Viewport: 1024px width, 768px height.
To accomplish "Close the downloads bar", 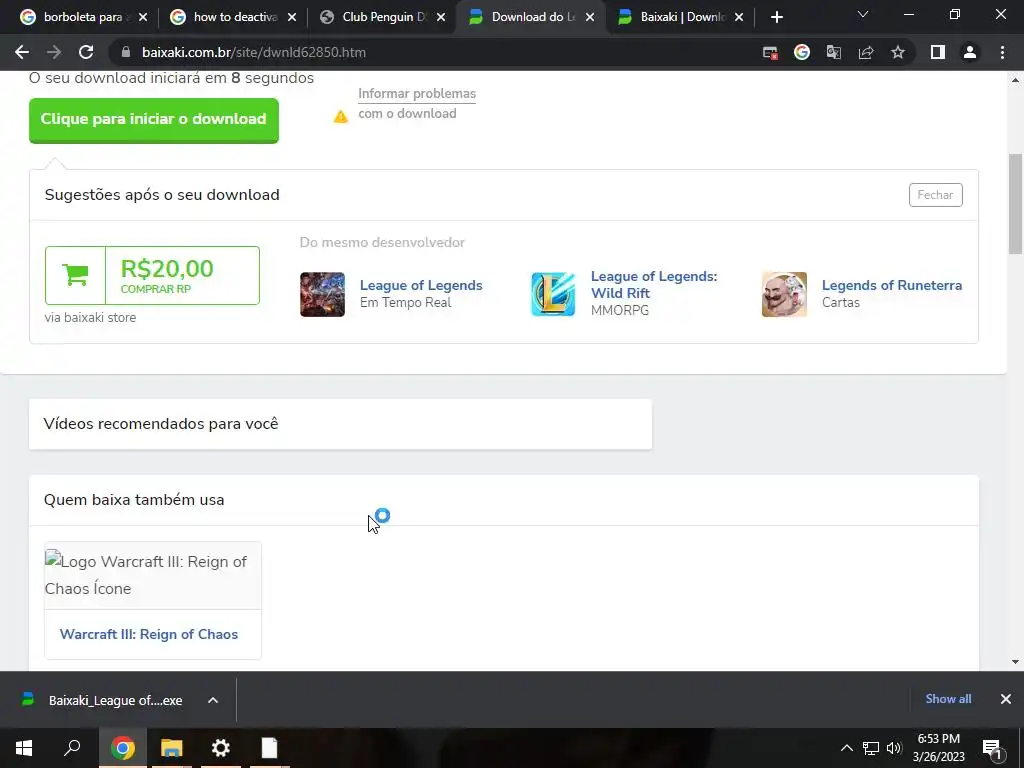I will pos(1006,699).
